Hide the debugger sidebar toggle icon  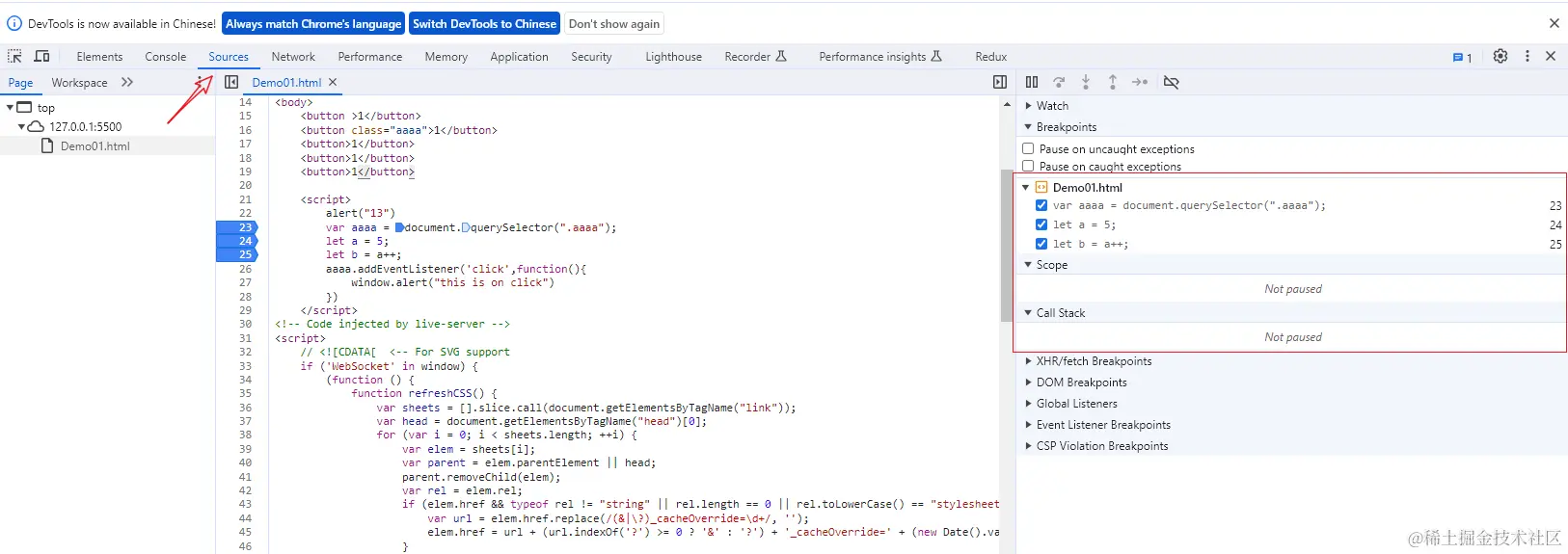1000,82
